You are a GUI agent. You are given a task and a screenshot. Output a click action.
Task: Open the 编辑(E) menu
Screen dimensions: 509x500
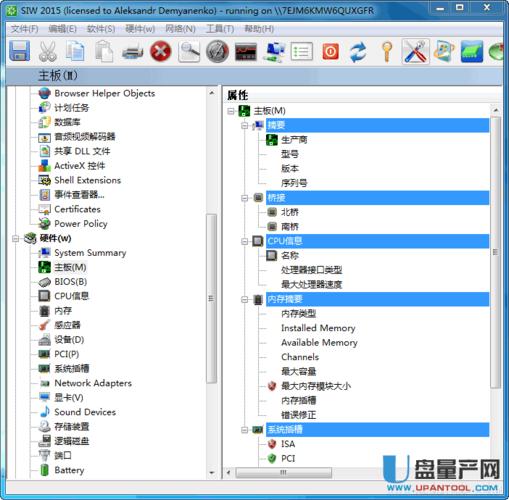[63, 29]
